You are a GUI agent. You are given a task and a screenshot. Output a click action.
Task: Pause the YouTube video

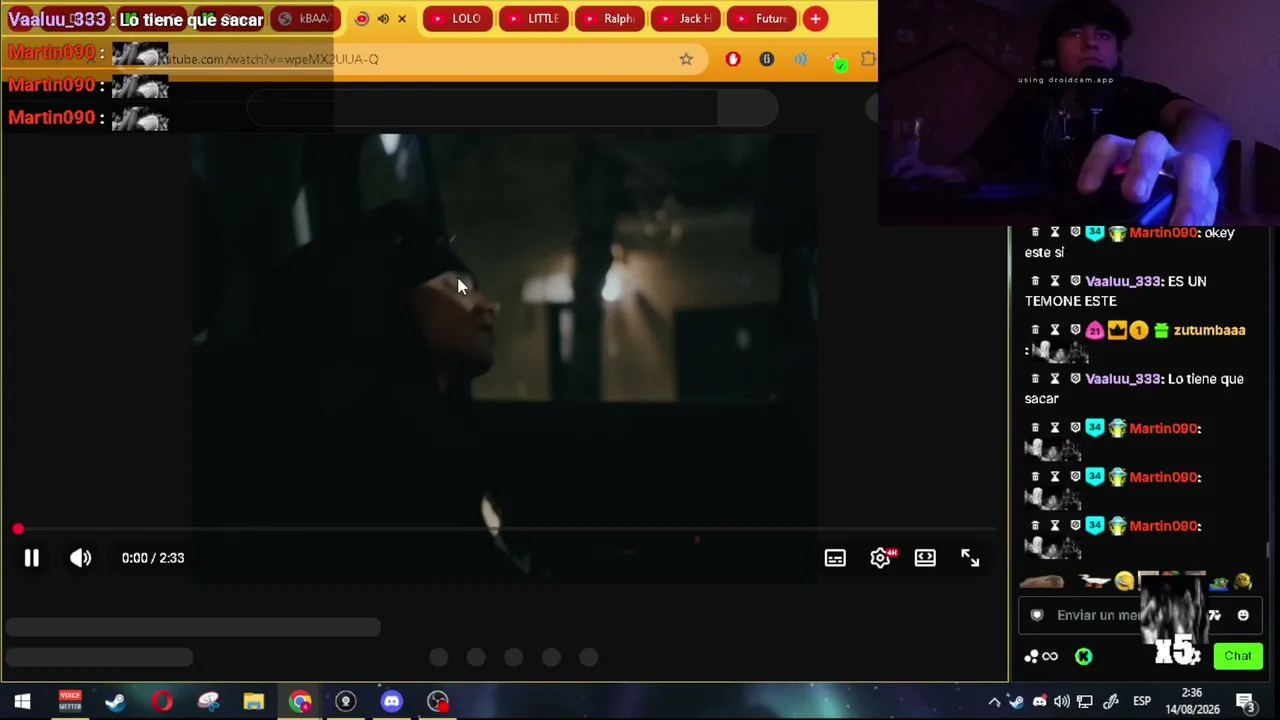tap(31, 558)
